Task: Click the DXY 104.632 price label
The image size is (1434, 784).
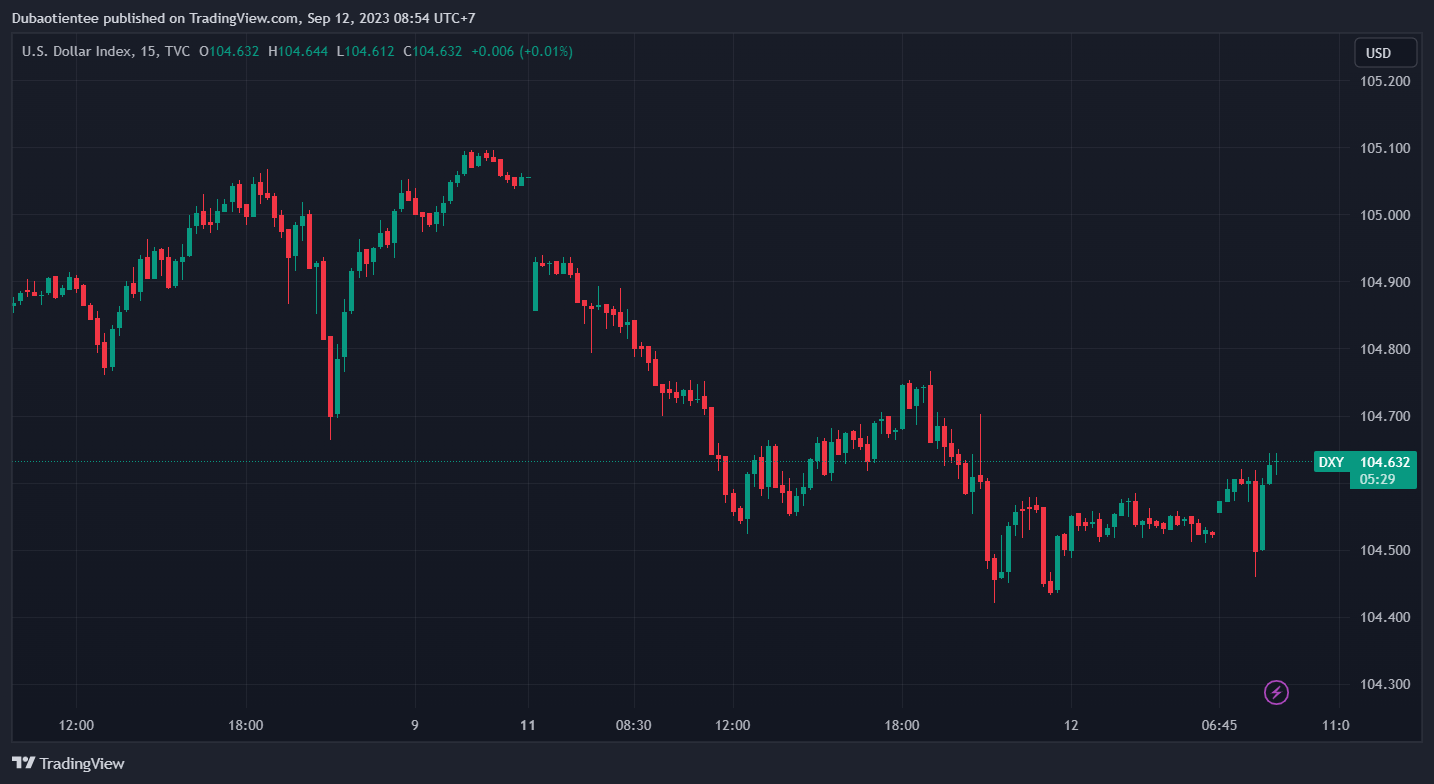Action: point(1365,462)
